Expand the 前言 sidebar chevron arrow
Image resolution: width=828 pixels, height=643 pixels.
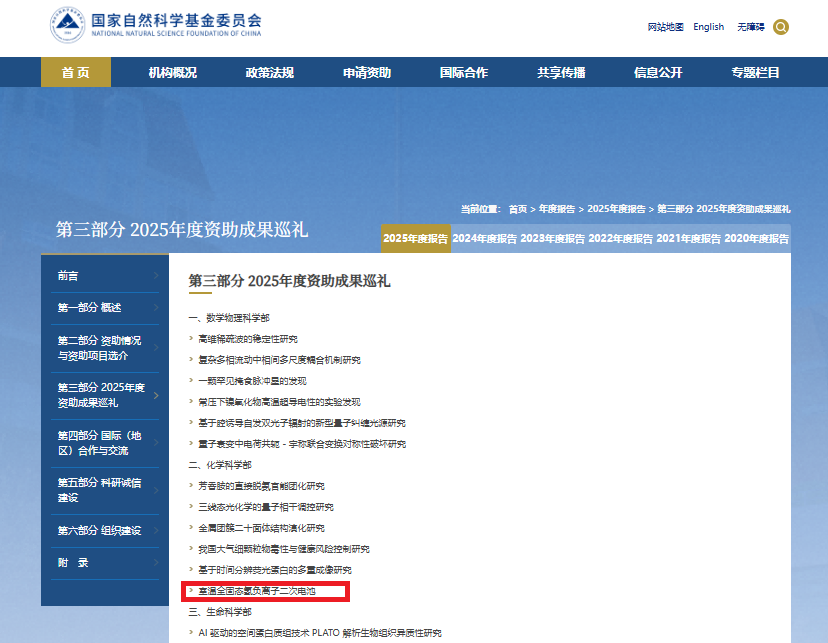[156, 276]
